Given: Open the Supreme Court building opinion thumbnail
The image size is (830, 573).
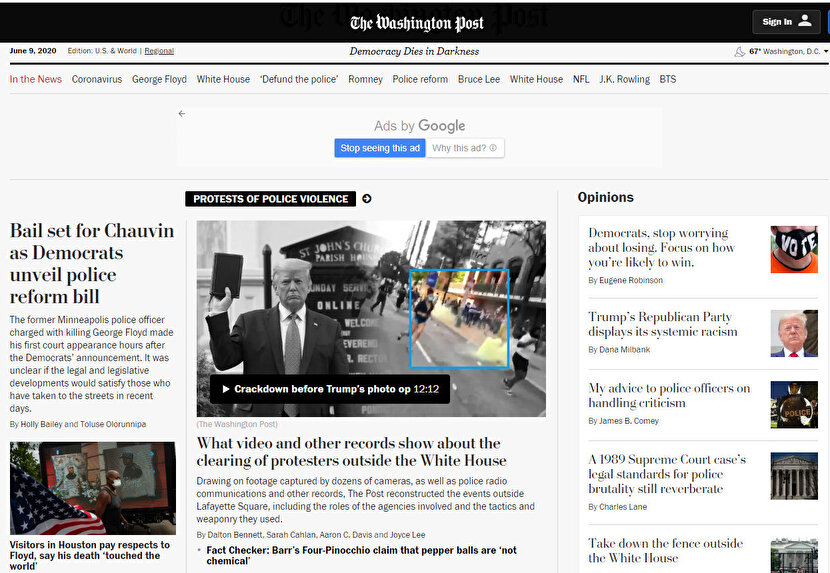Looking at the screenshot, I should pyautogui.click(x=793, y=476).
